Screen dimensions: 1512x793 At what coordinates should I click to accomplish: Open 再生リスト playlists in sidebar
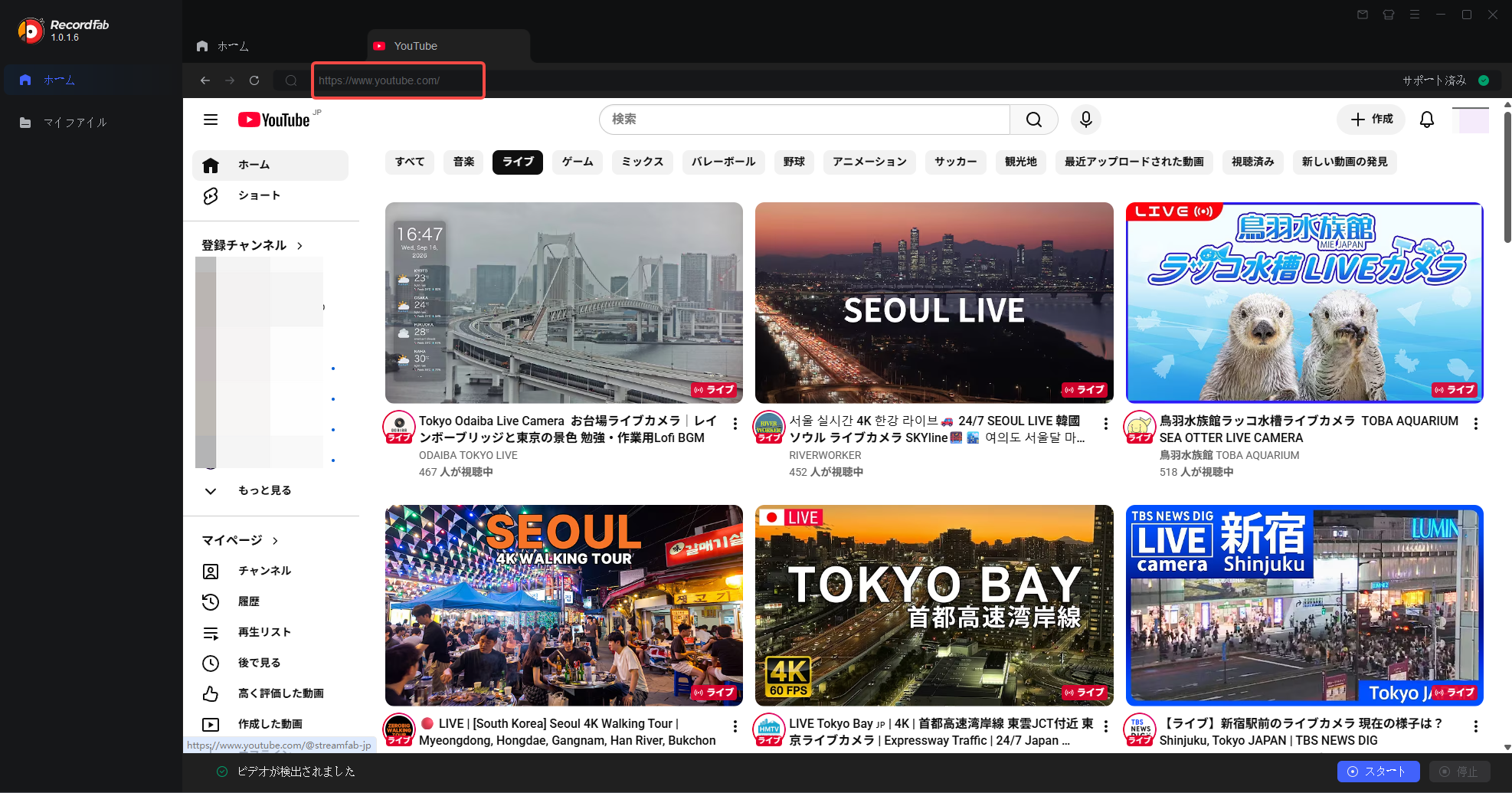point(270,632)
